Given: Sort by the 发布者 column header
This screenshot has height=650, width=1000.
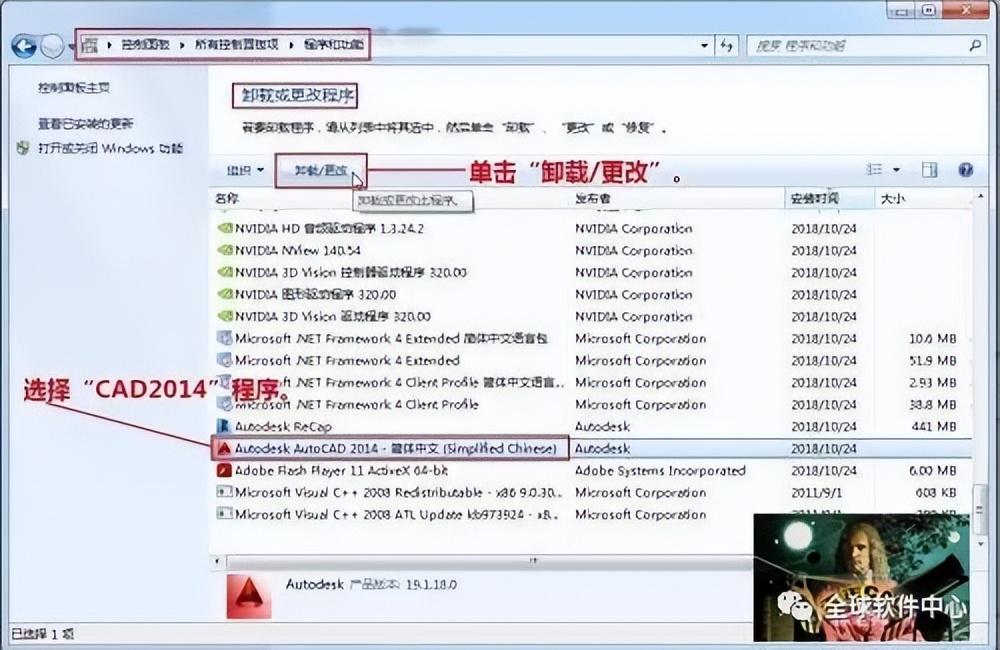Looking at the screenshot, I should (x=677, y=198).
